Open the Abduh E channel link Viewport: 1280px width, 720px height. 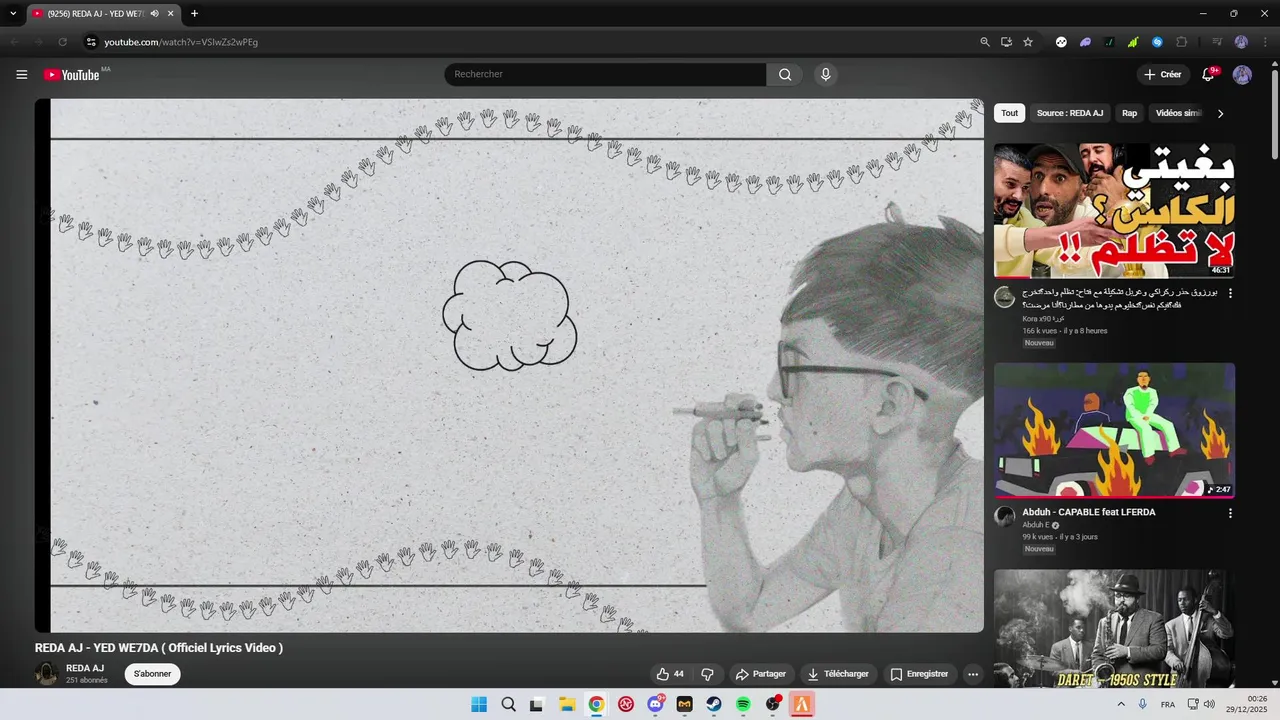pos(1036,525)
